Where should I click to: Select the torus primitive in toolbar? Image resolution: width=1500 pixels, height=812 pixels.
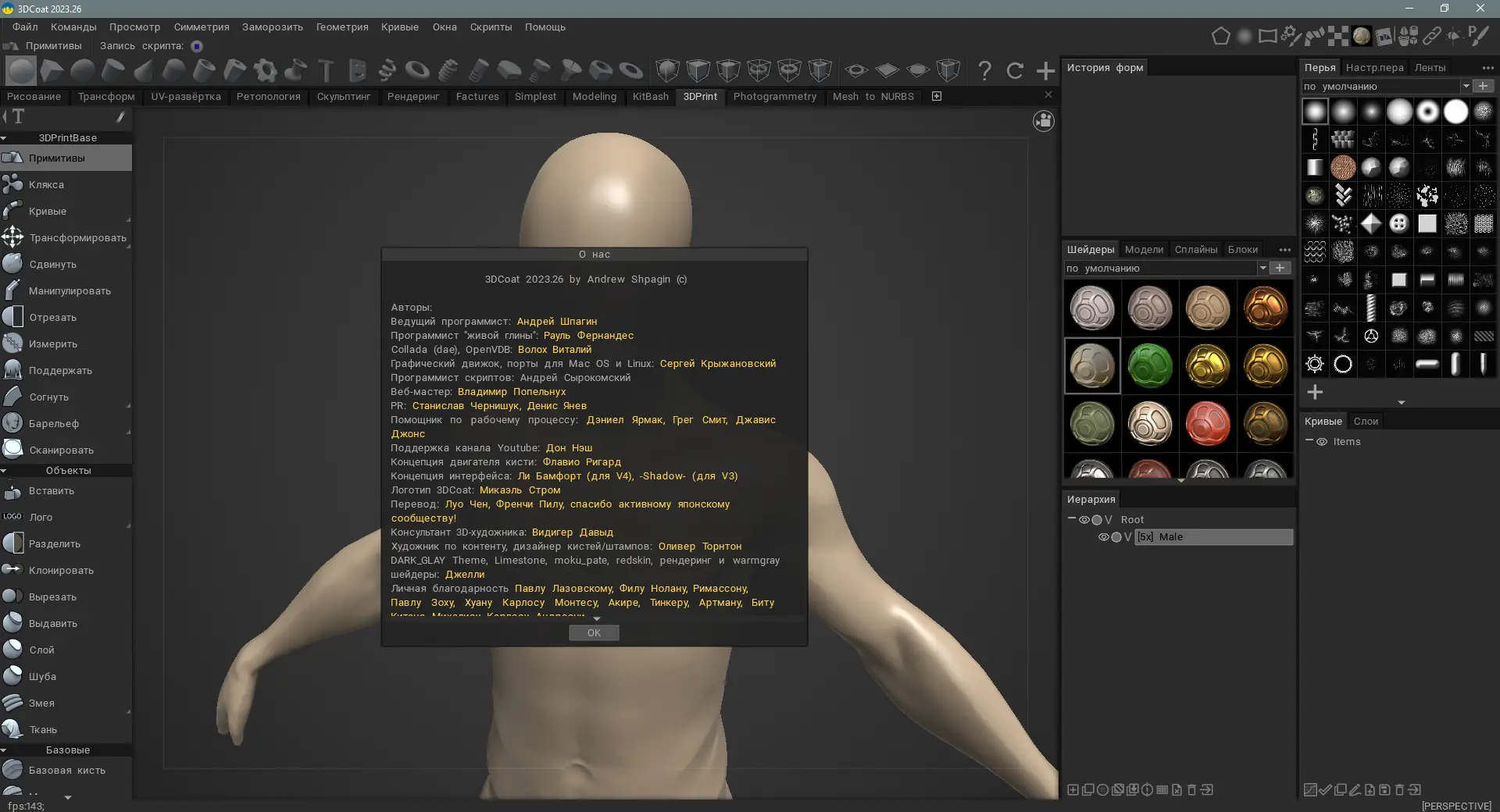418,71
